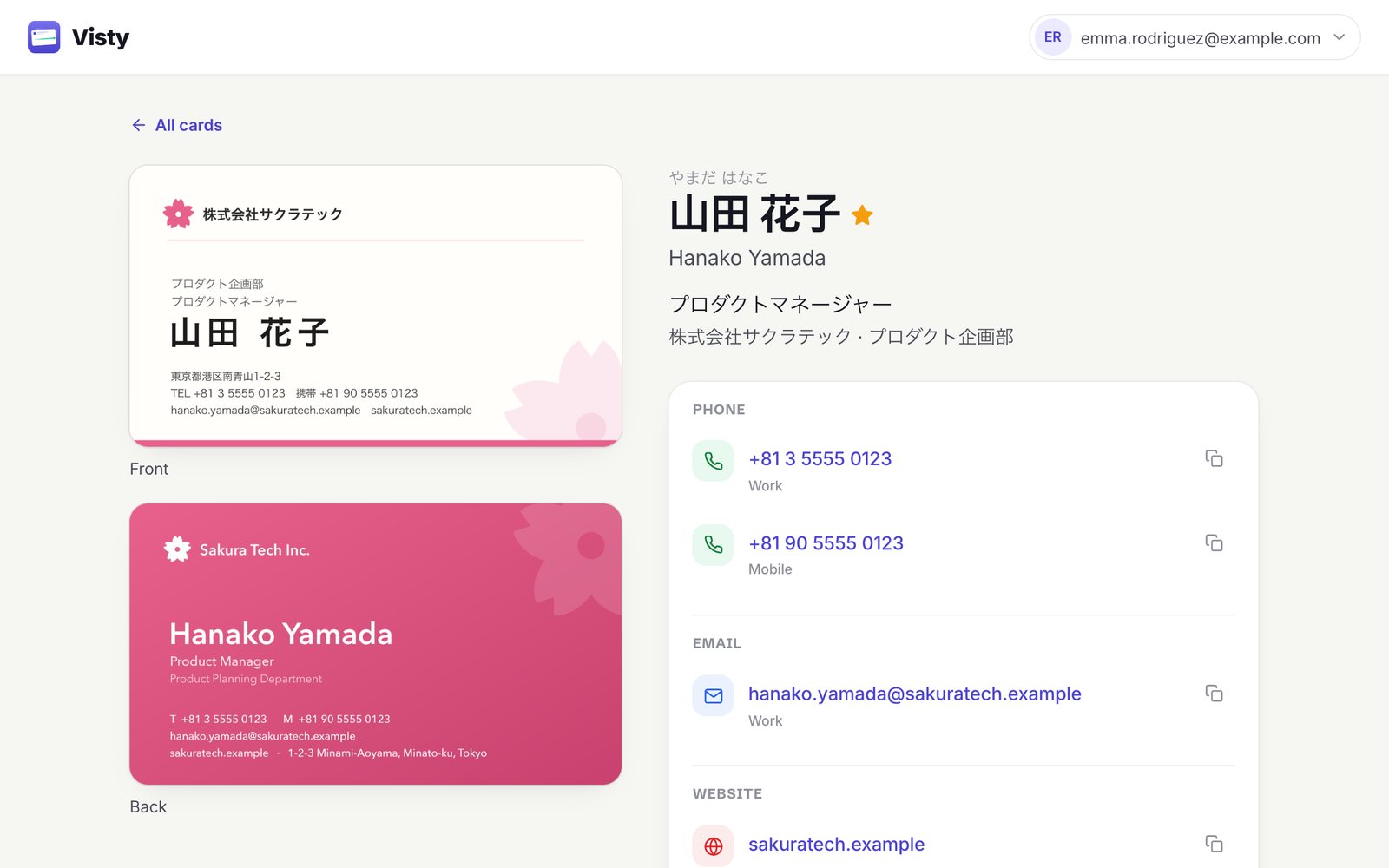Click the PHONE section label
Screen dimensions: 1389x868
[x=719, y=410]
